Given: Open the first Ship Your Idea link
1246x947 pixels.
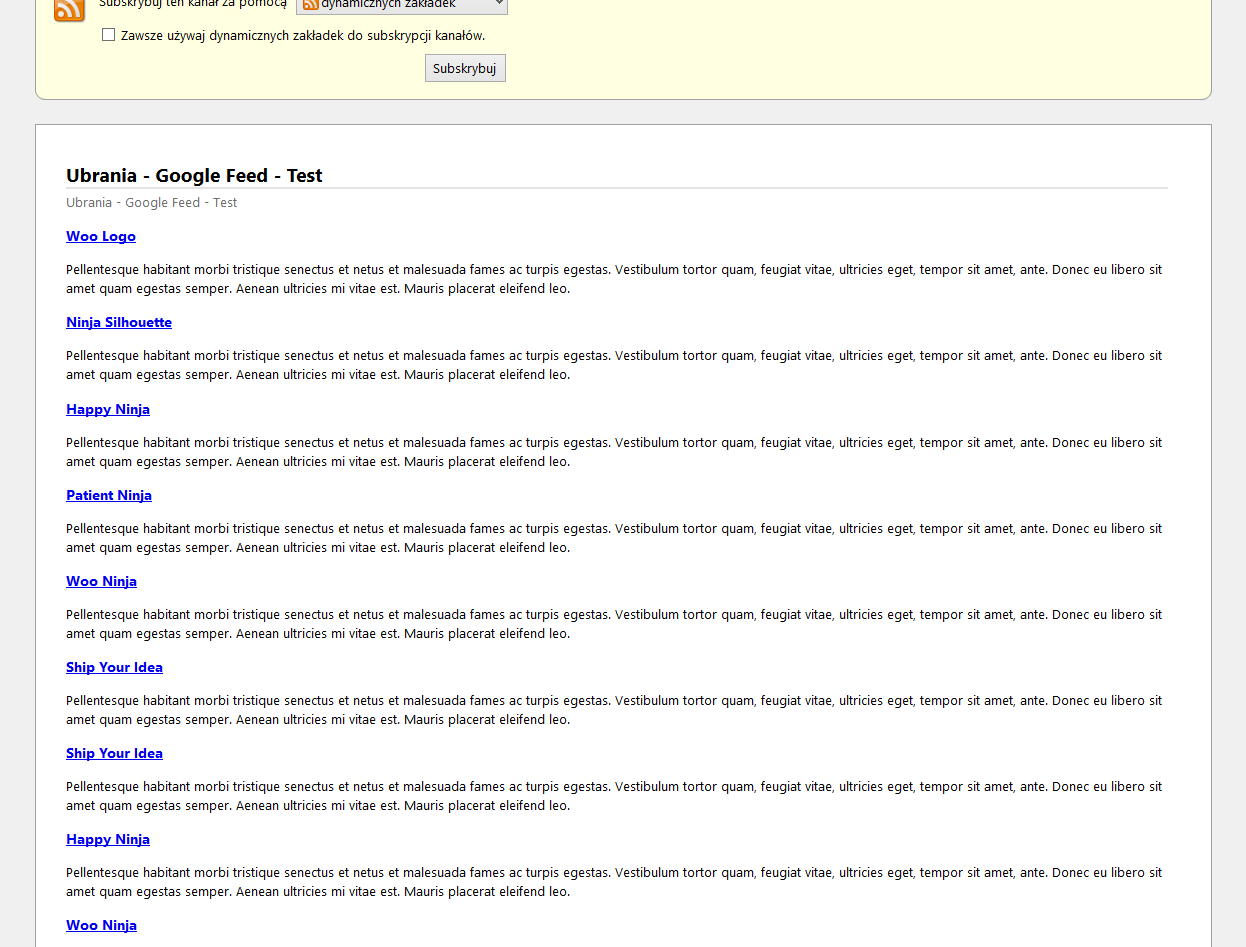Looking at the screenshot, I should pos(114,667).
